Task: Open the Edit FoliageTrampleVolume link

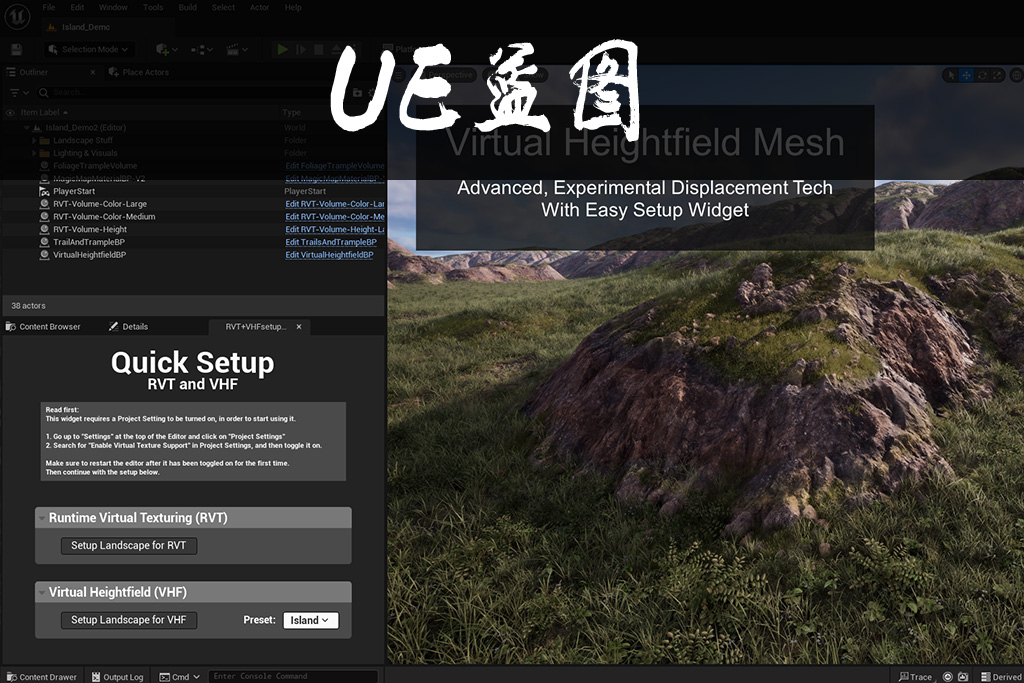Action: click(335, 166)
